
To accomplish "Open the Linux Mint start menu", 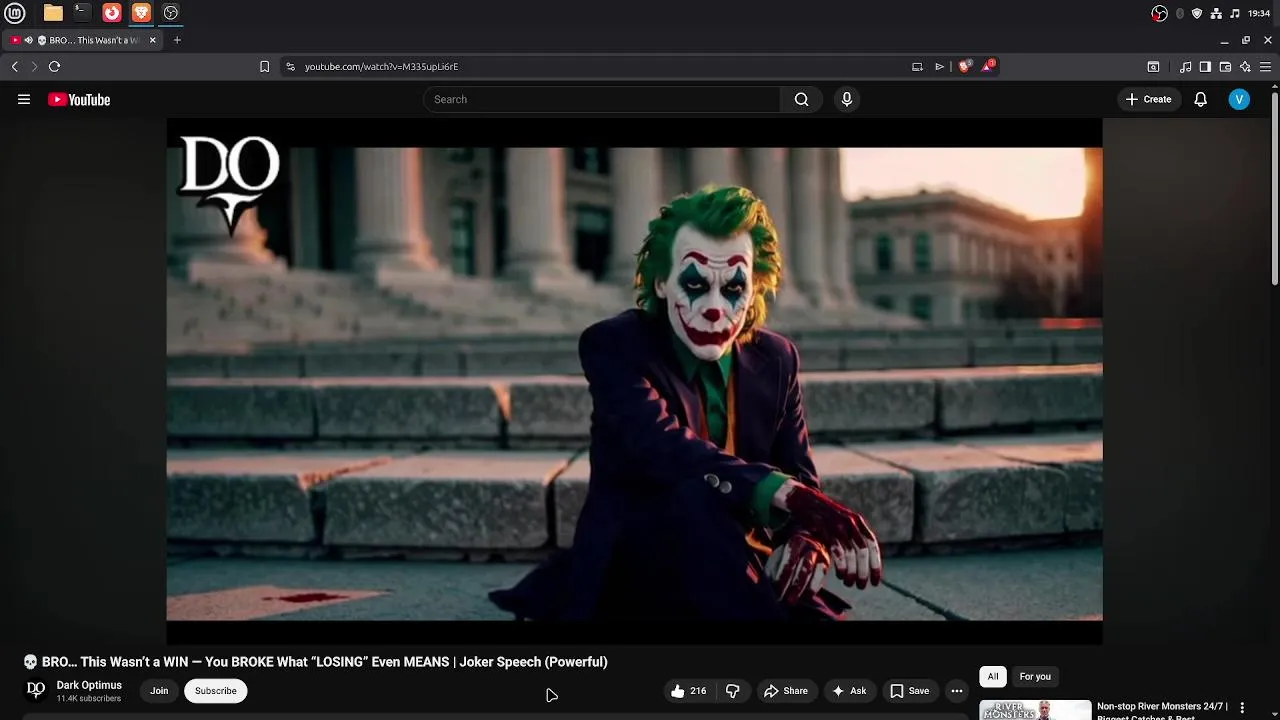I will (15, 13).
